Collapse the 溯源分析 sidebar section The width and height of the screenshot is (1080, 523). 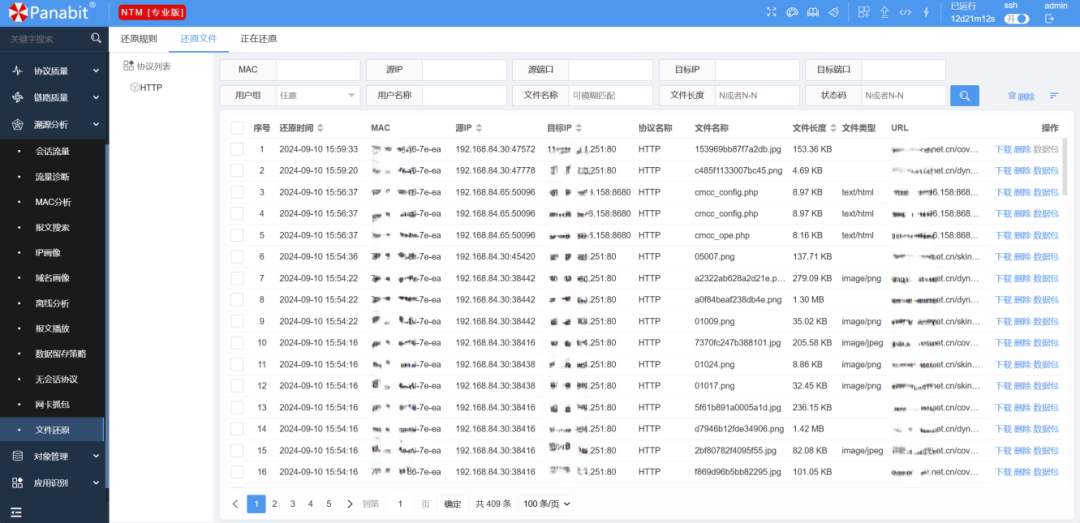coord(96,125)
